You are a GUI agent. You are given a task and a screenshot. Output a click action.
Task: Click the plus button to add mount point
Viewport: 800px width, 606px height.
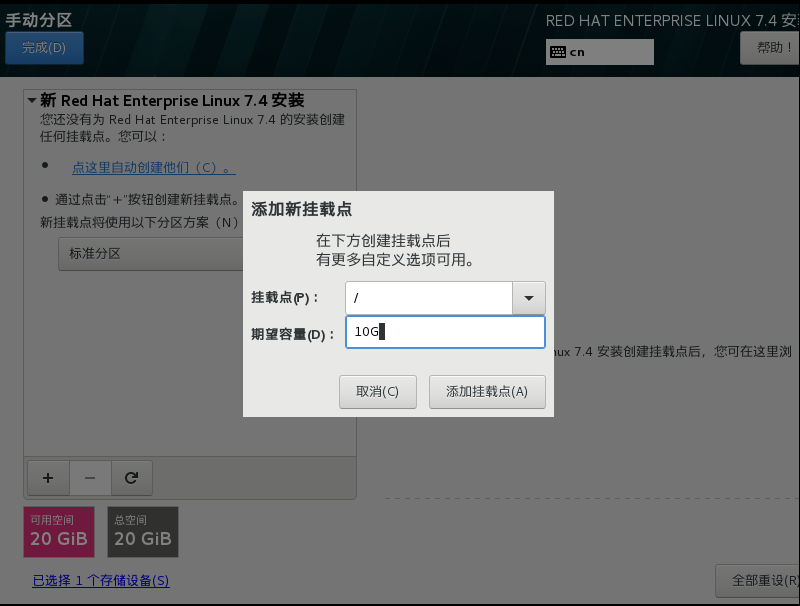48,478
